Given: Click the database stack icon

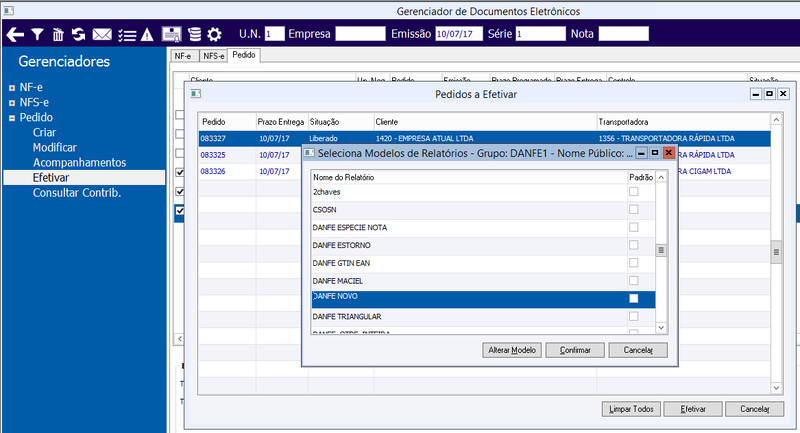Looking at the screenshot, I should coord(194,35).
